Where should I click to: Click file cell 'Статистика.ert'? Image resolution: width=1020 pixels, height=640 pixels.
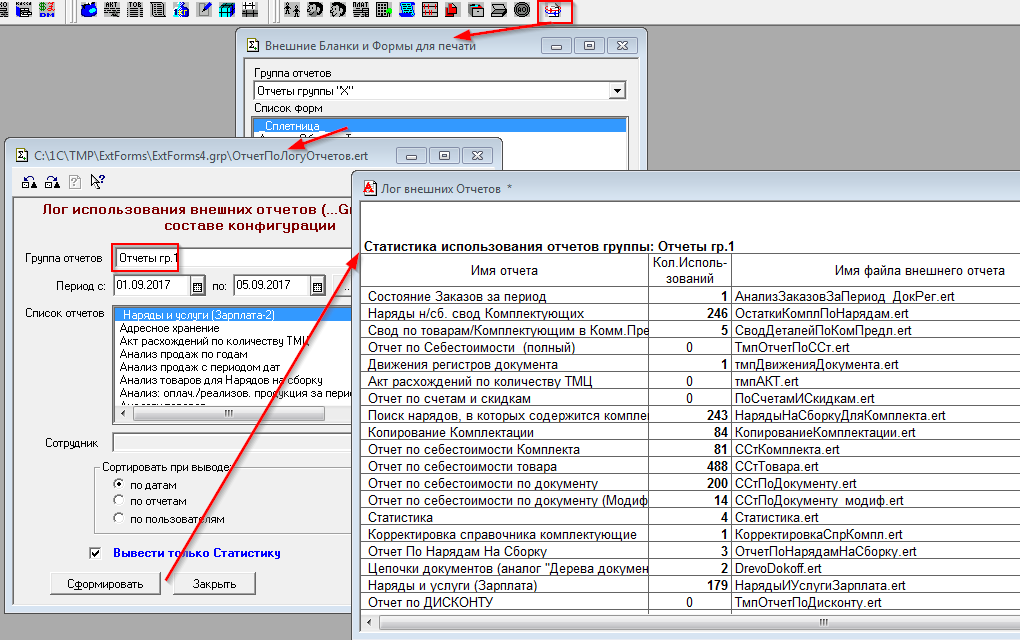[876, 518]
